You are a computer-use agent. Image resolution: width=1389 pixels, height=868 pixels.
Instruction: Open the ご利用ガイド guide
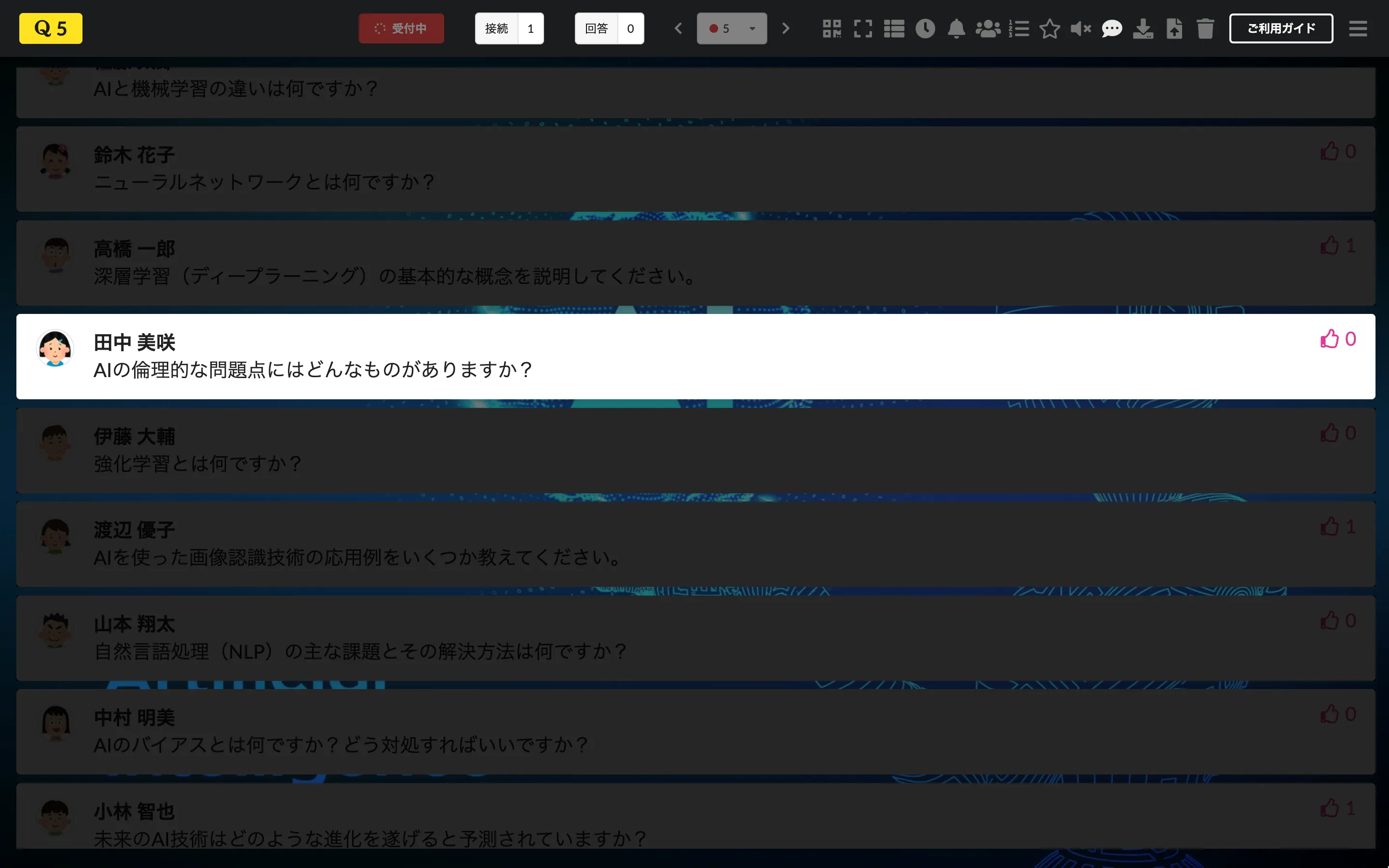point(1281,27)
